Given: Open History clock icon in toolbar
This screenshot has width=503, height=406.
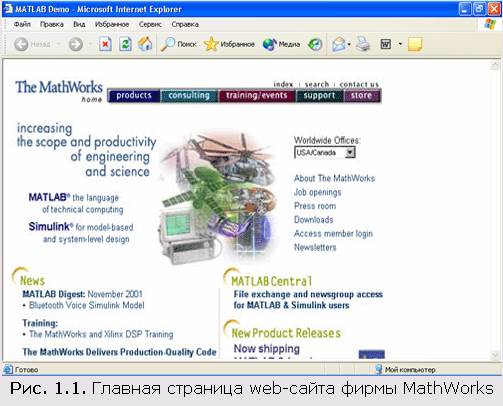Looking at the screenshot, I should point(315,44).
